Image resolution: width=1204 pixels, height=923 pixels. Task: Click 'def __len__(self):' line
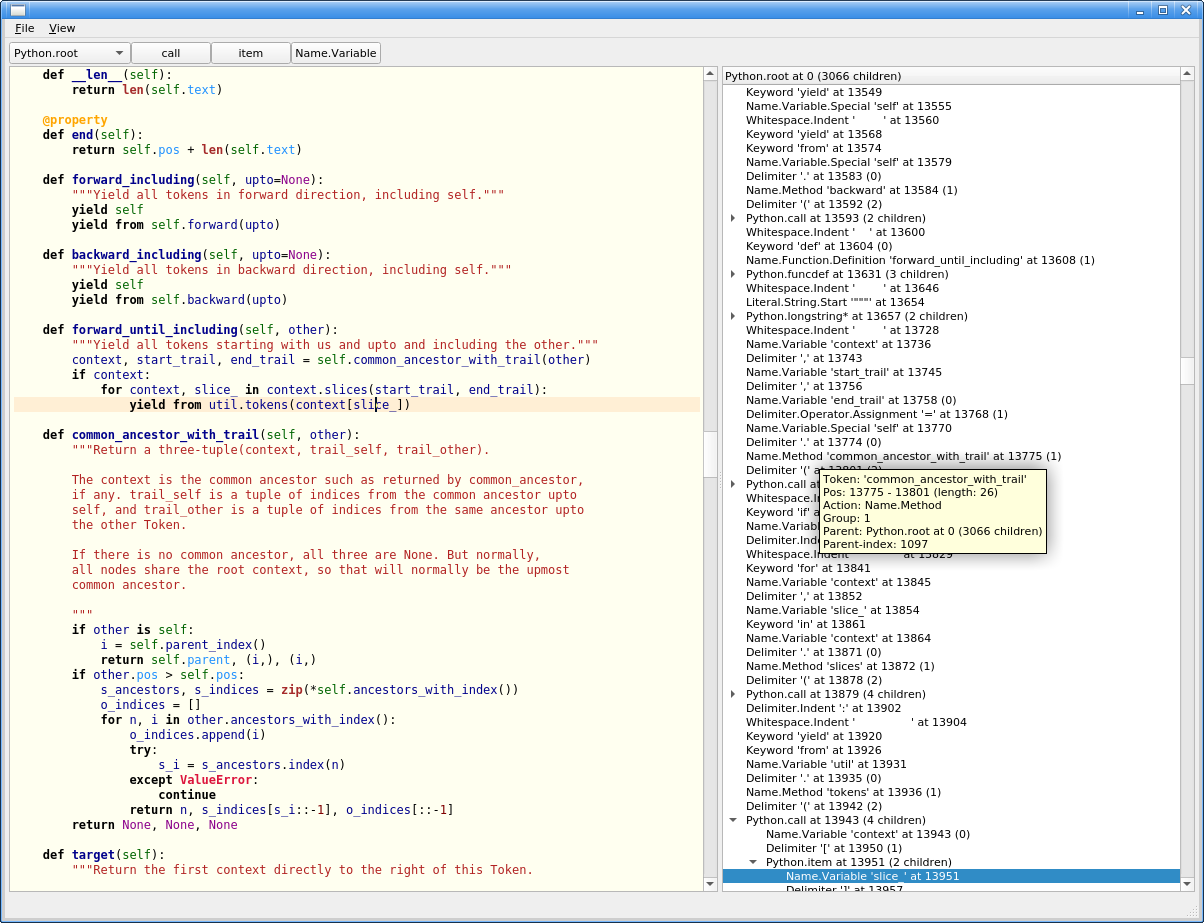click(107, 75)
